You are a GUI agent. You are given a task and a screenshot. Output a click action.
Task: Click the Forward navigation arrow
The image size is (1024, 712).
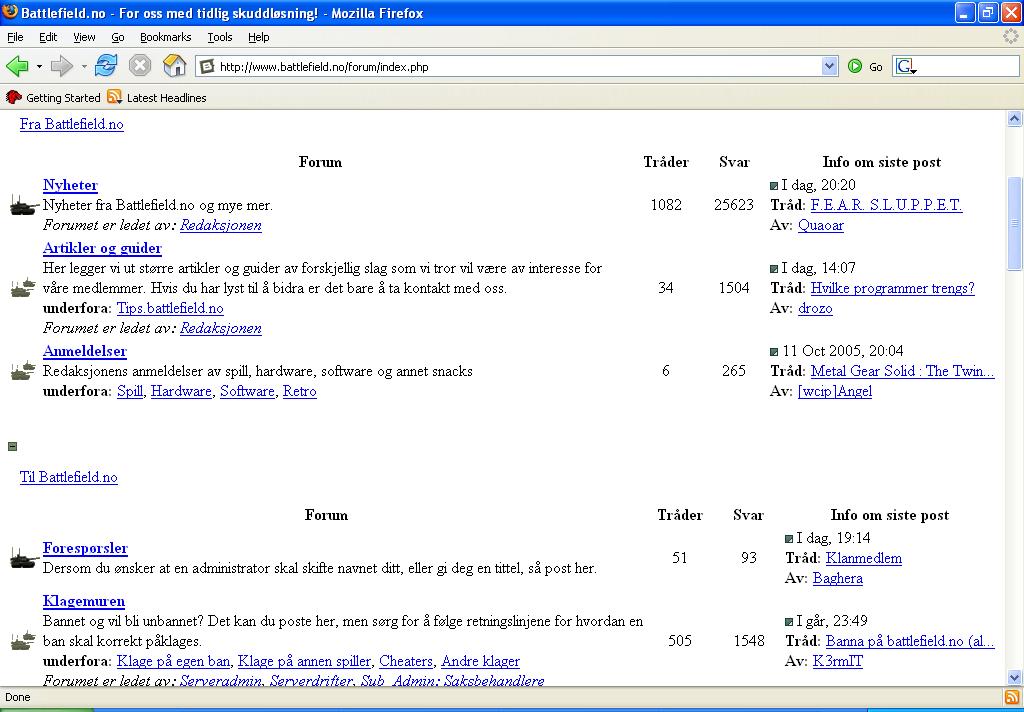(x=61, y=66)
